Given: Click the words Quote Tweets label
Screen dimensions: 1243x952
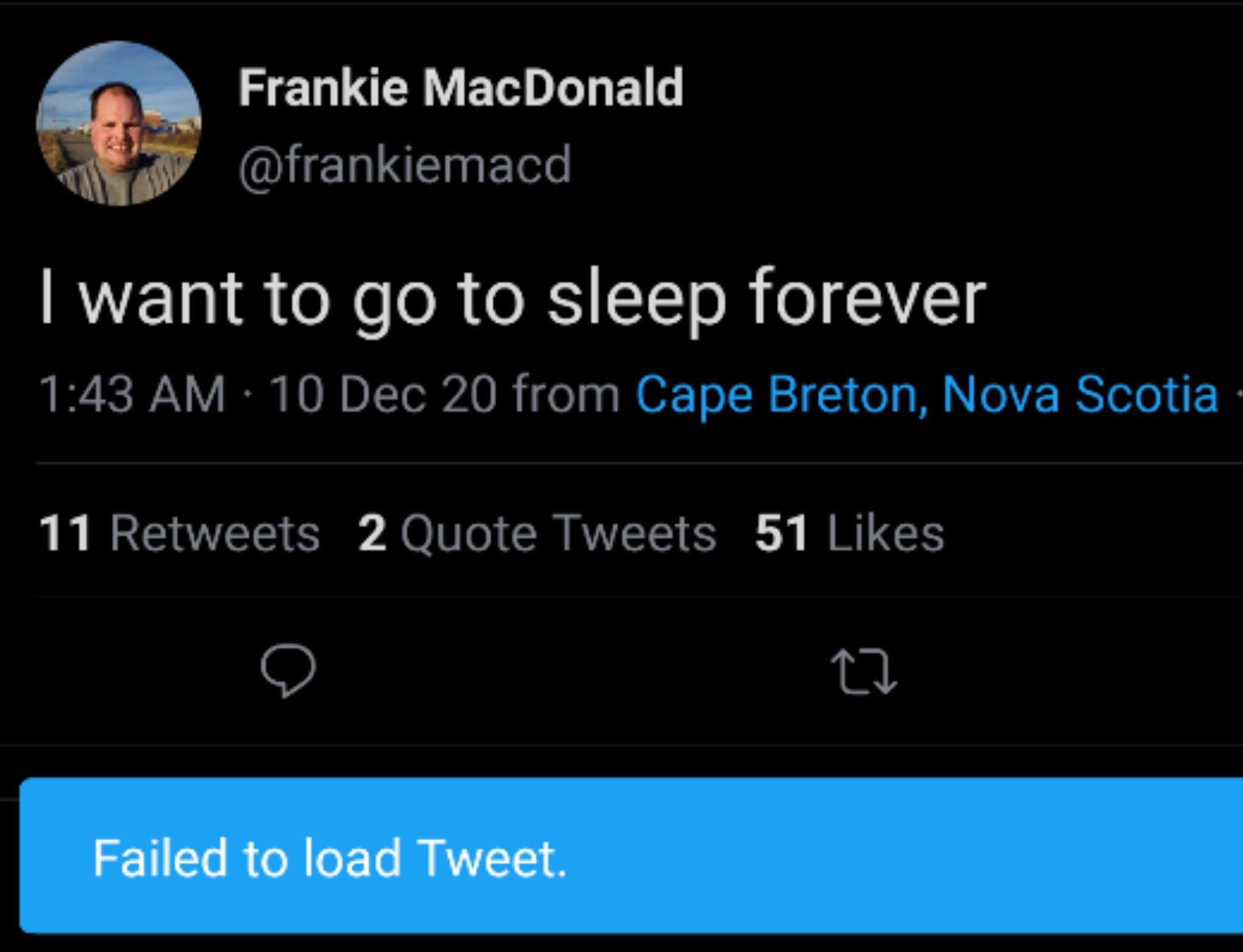Looking at the screenshot, I should (x=558, y=533).
